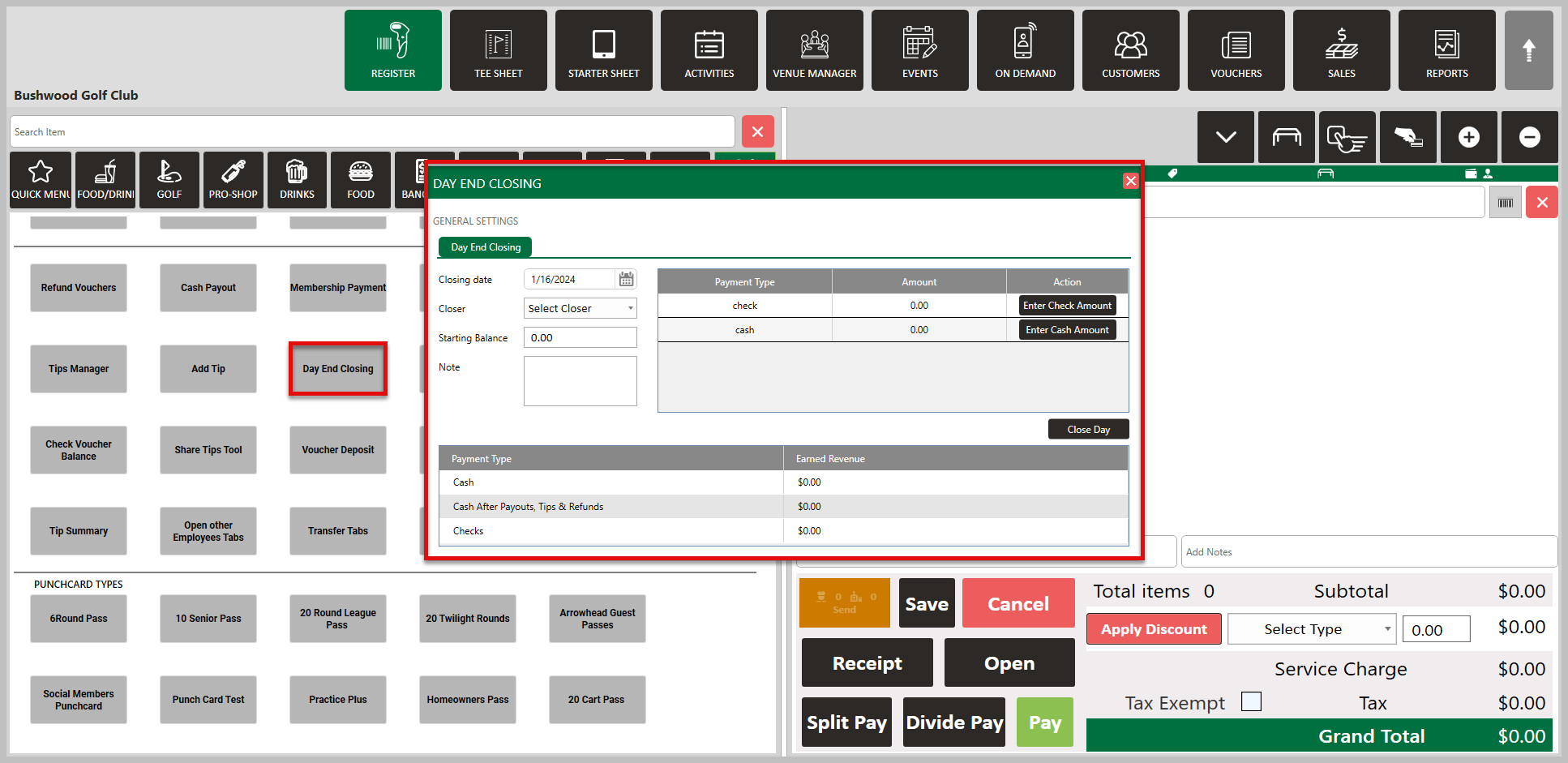Open the Select Closer dropdown
The image size is (1568, 763).
[581, 308]
